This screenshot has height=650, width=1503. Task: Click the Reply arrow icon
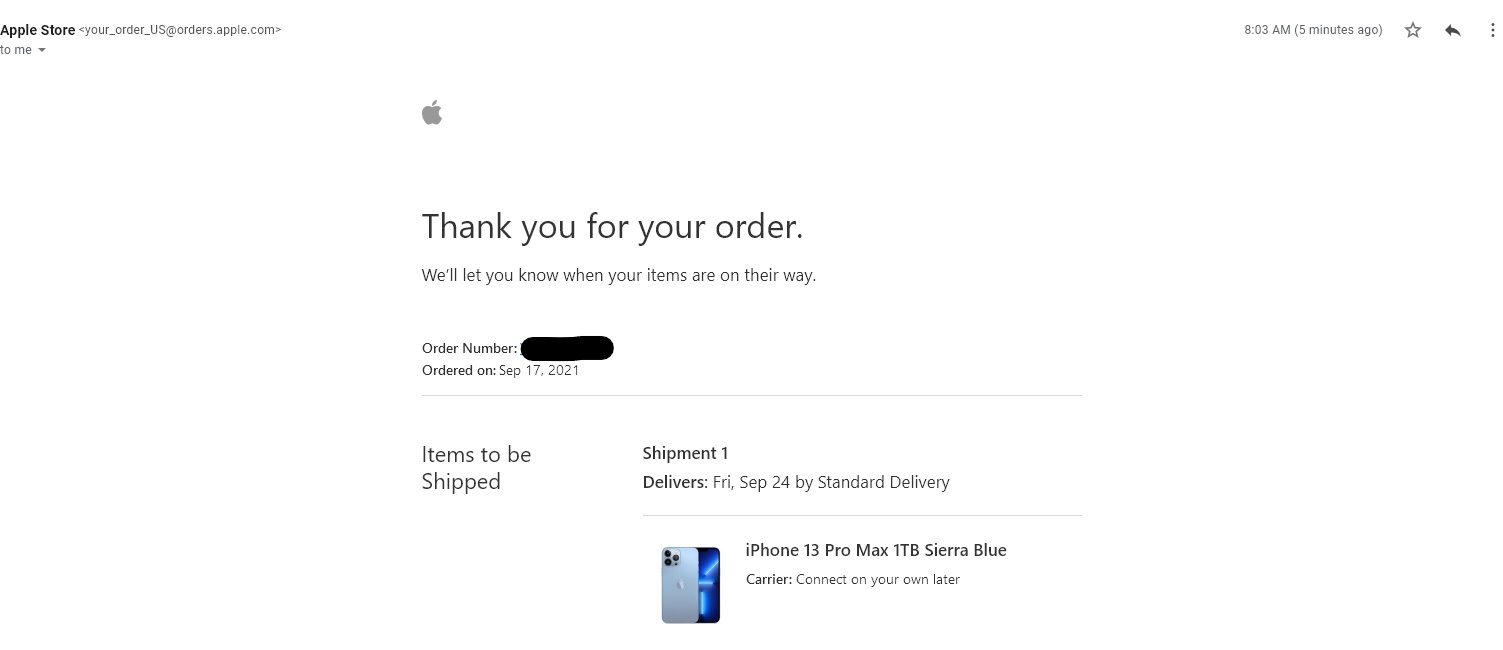[x=1453, y=30]
